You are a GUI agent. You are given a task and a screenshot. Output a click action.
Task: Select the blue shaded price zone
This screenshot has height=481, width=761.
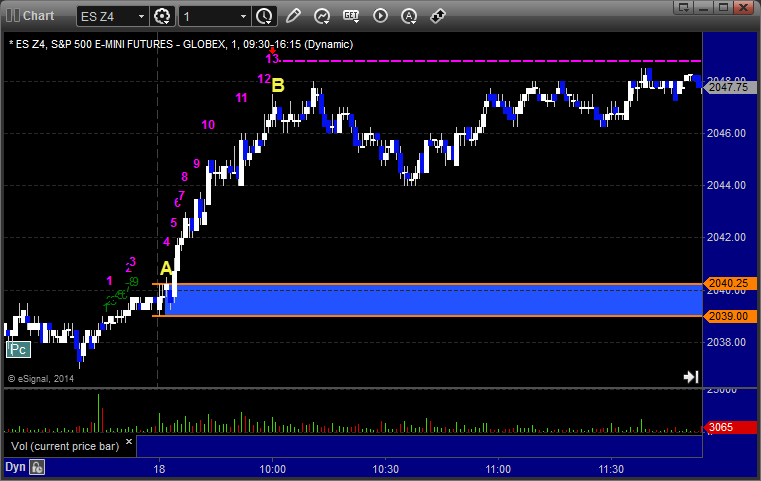click(x=433, y=300)
